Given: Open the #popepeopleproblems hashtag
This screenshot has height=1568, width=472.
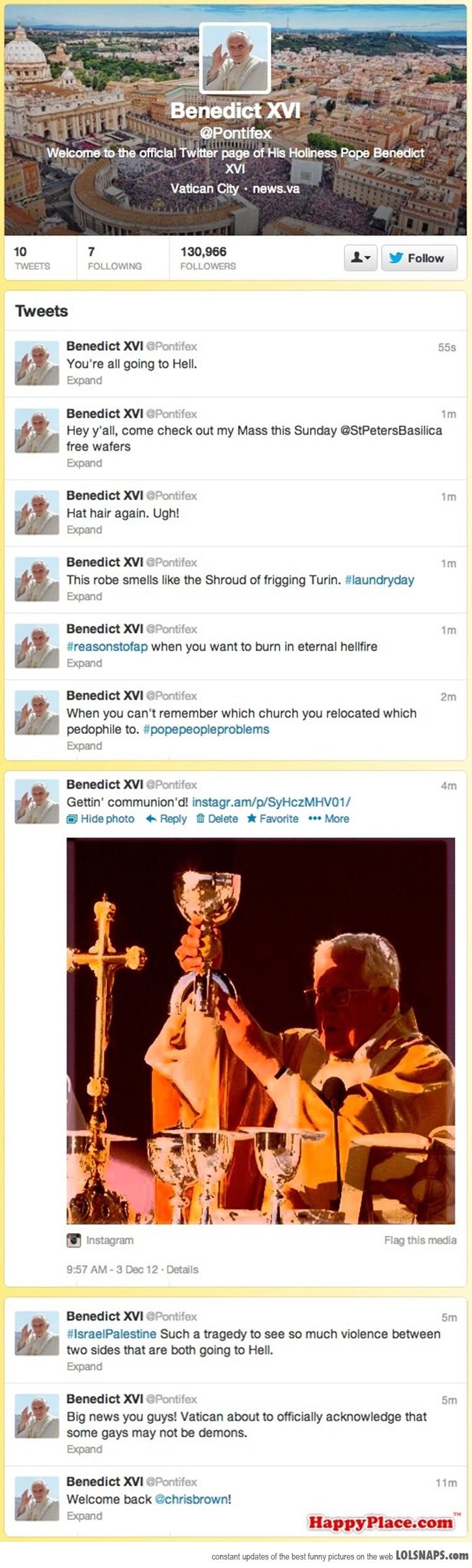Looking at the screenshot, I should click(206, 729).
